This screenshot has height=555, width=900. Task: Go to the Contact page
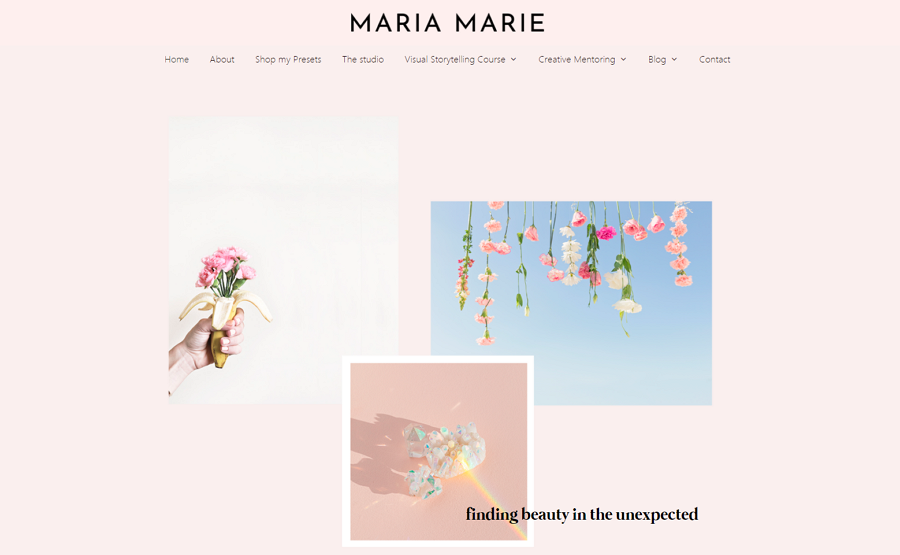[715, 59]
